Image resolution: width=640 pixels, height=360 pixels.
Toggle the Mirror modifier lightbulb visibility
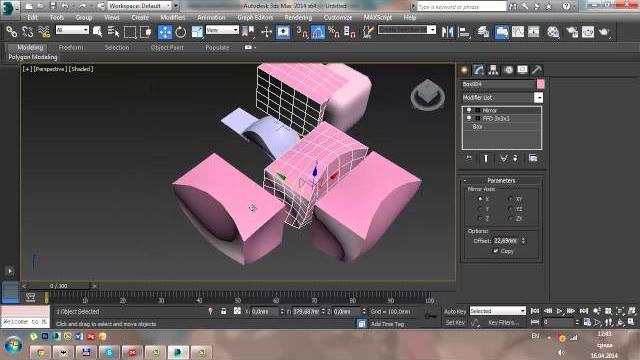469,110
